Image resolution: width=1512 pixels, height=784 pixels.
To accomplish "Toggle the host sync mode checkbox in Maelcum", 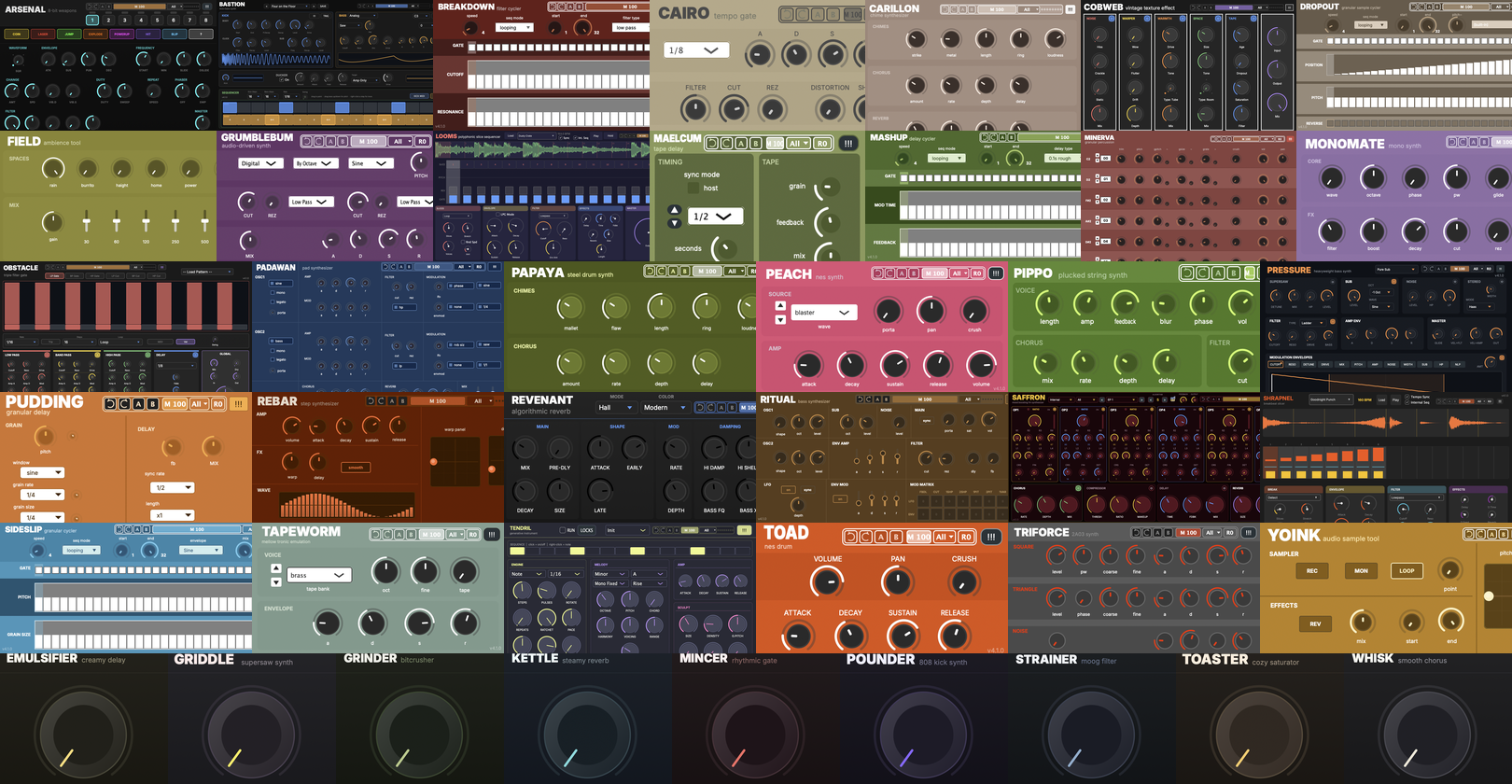I will (693, 188).
